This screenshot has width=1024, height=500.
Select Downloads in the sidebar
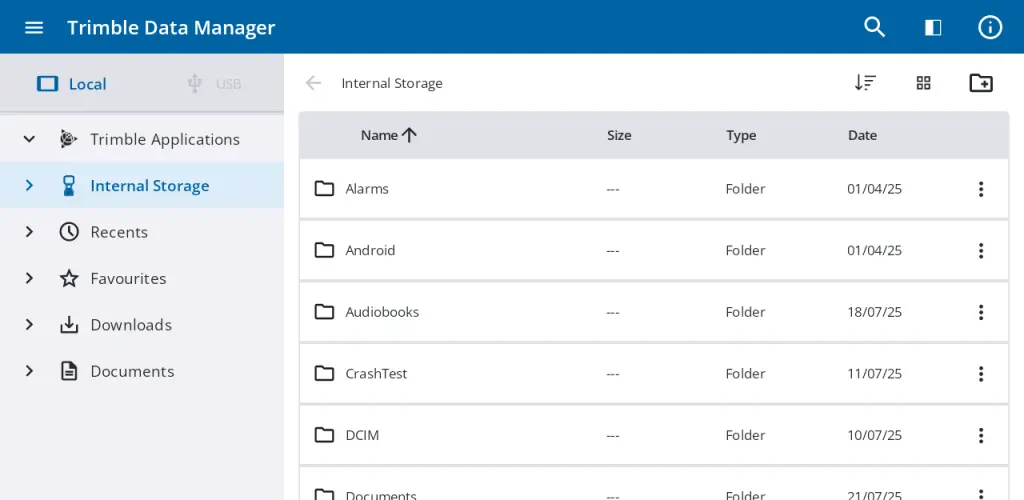[131, 325]
